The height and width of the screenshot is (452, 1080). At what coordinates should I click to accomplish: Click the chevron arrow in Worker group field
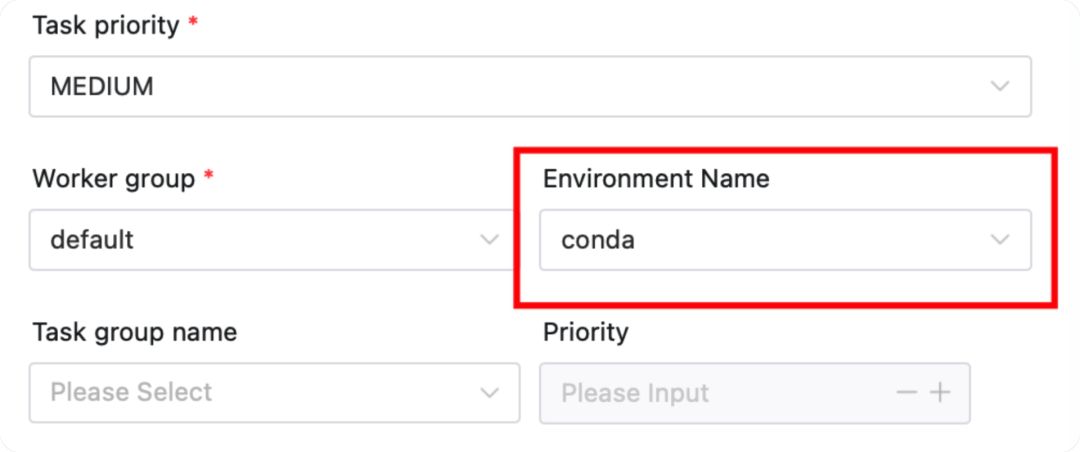[489, 240]
